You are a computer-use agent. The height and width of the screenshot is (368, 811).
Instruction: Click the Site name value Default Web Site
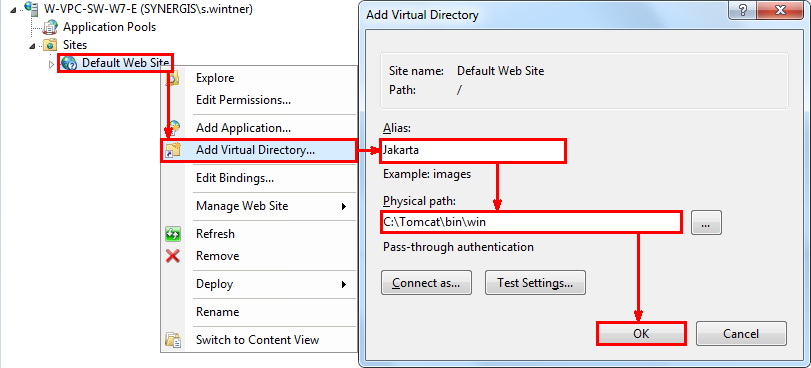501,71
